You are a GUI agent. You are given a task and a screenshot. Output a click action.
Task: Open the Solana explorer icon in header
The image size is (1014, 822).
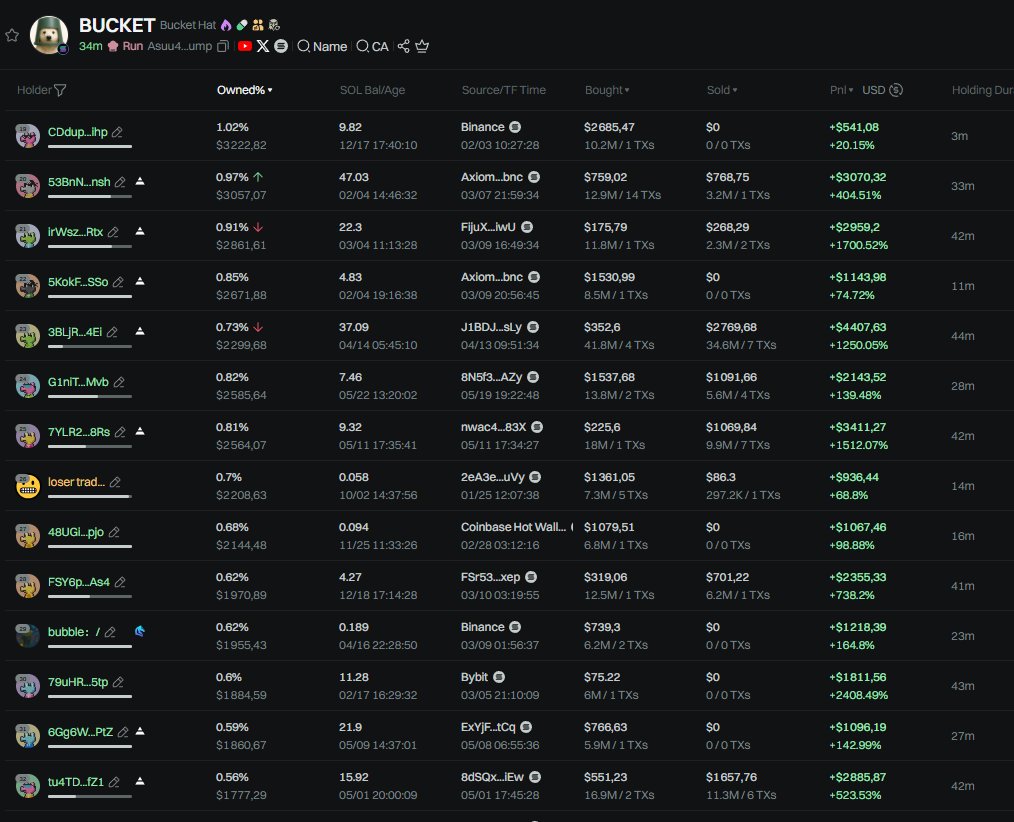tap(281, 46)
